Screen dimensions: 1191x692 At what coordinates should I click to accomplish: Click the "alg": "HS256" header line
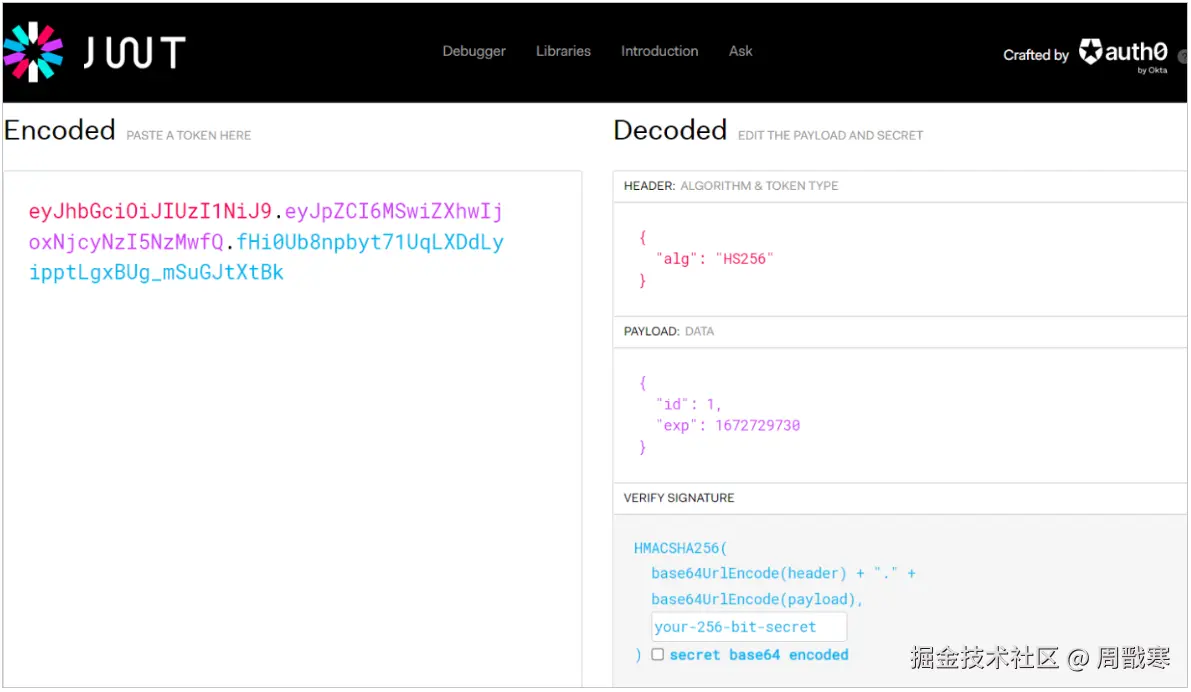715,259
